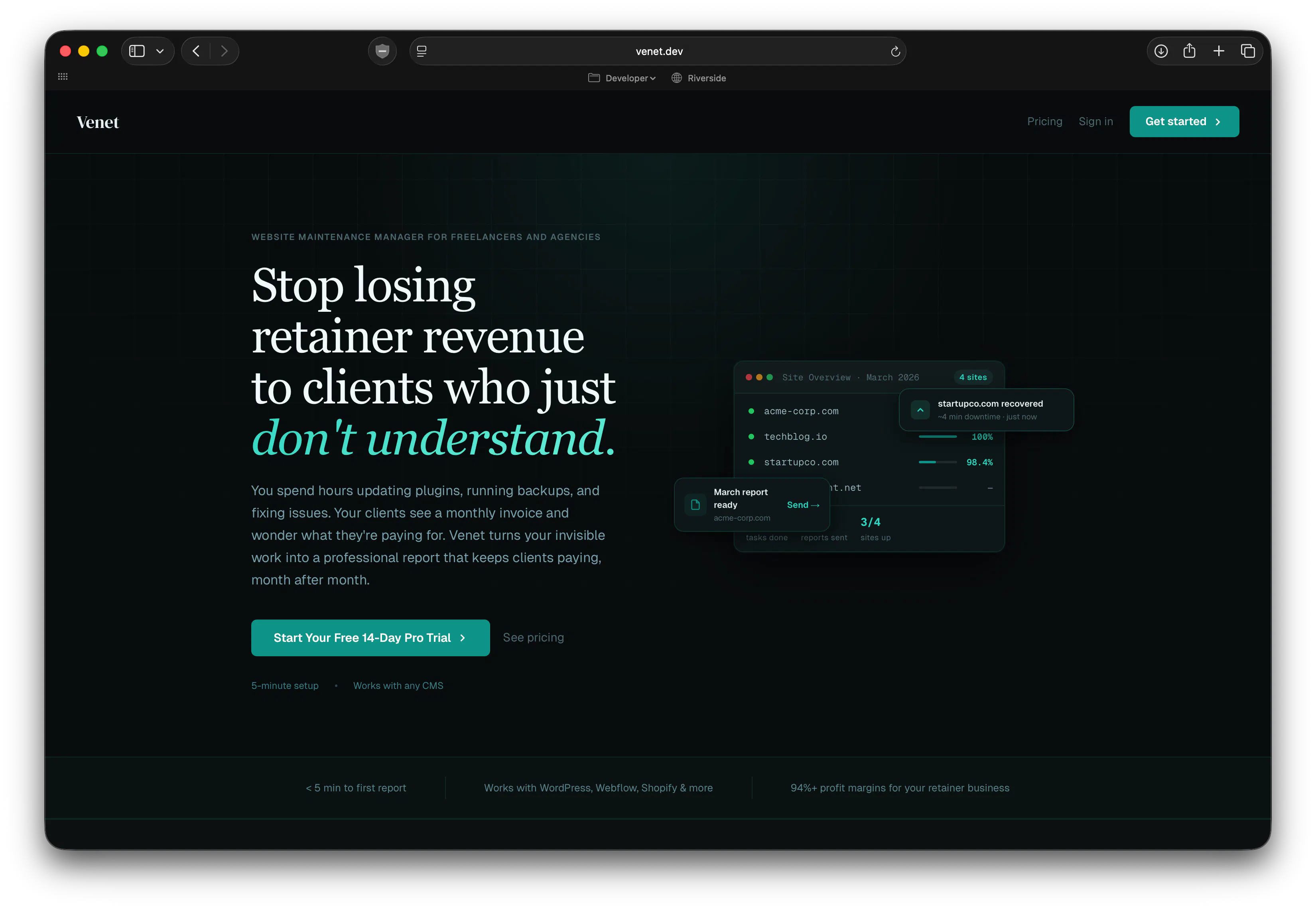Open the sidebar options dropdown arrow
This screenshot has height=909, width=1316.
coord(160,51)
